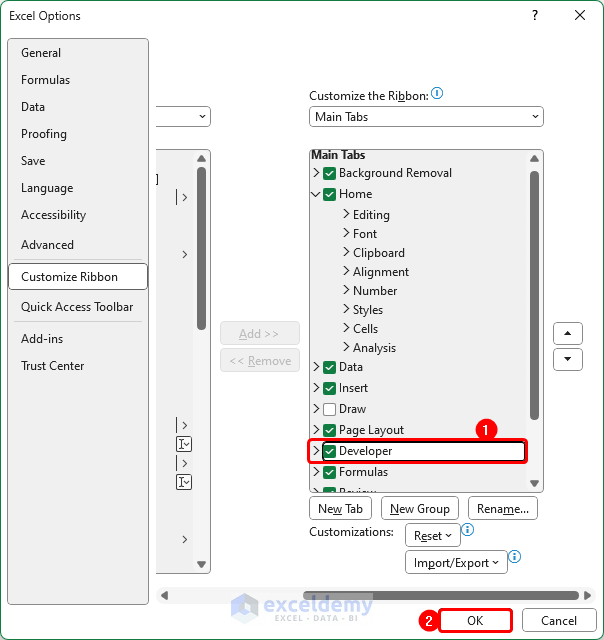
Task: Expand the Analysis group
Action: click(x=346, y=347)
